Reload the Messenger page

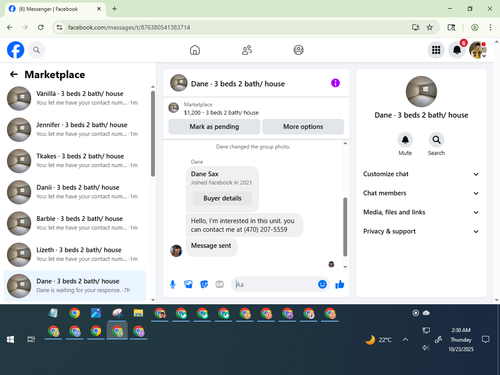click(41, 27)
